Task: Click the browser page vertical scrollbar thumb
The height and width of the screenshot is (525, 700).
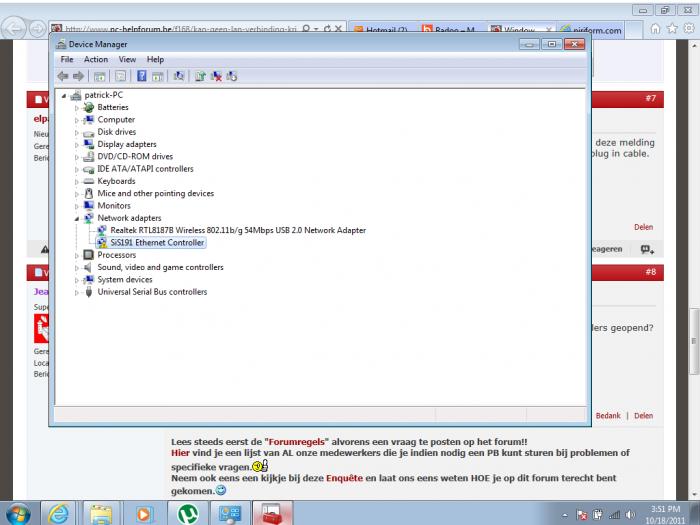Action: pos(694,341)
